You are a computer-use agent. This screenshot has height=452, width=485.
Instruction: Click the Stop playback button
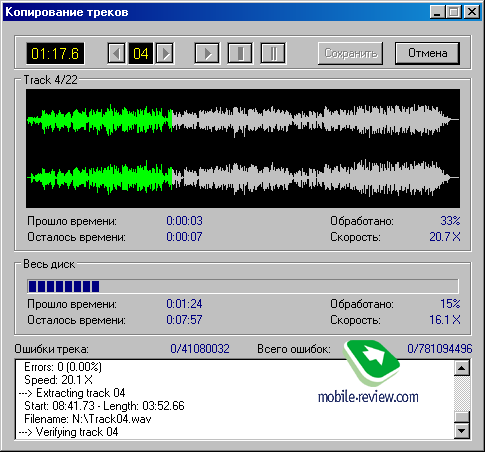click(240, 53)
